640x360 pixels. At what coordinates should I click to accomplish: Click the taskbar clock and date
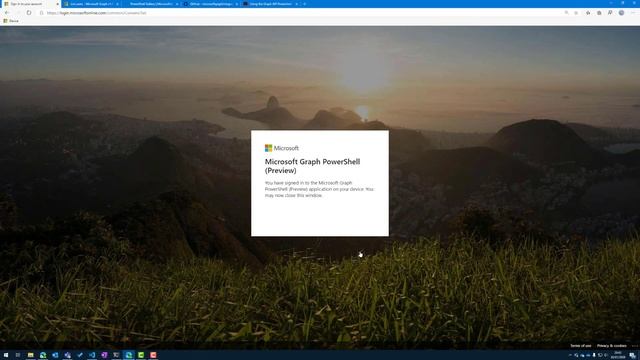(618, 355)
